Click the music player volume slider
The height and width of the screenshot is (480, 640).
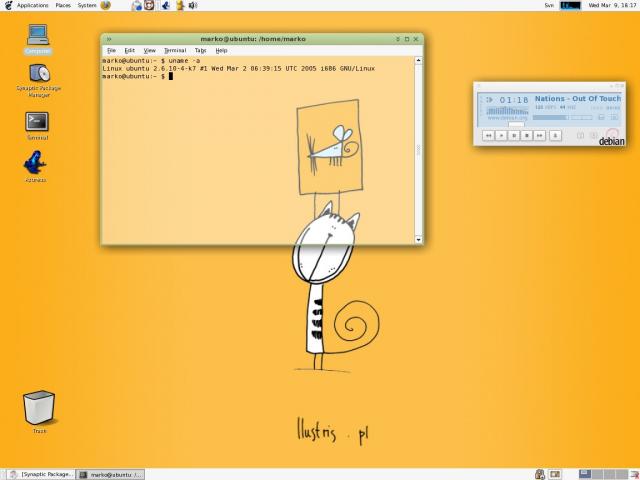pos(551,117)
